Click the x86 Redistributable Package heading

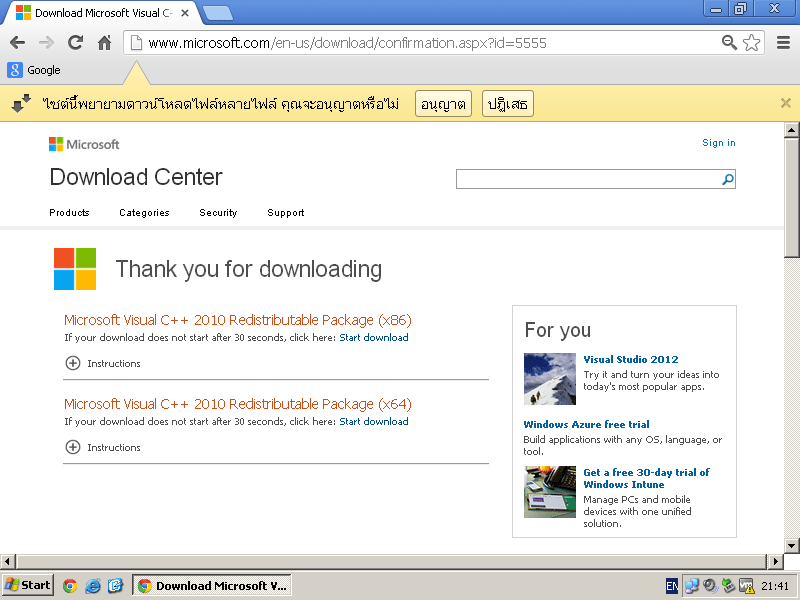[238, 320]
